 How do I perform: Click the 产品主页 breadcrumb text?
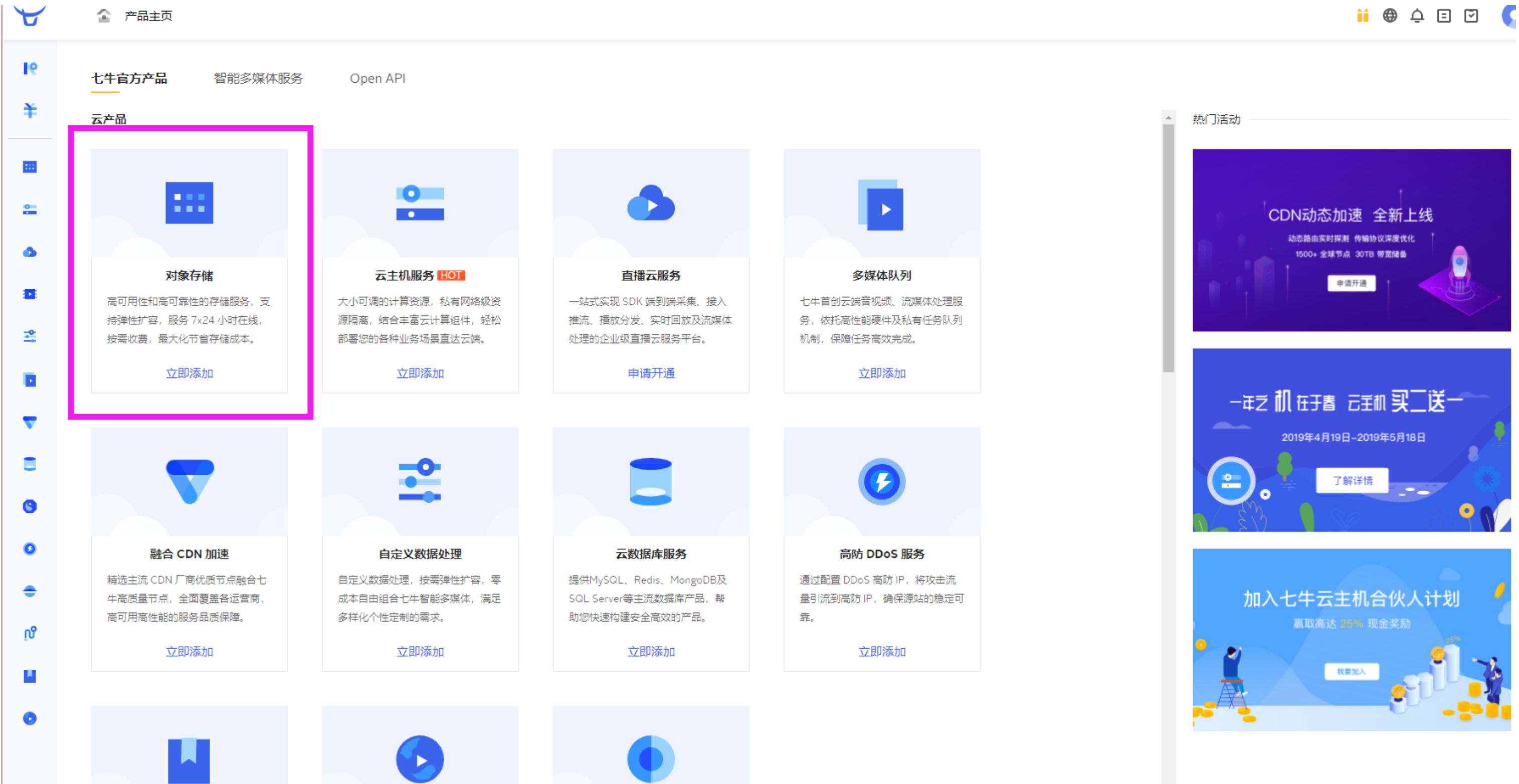point(148,16)
